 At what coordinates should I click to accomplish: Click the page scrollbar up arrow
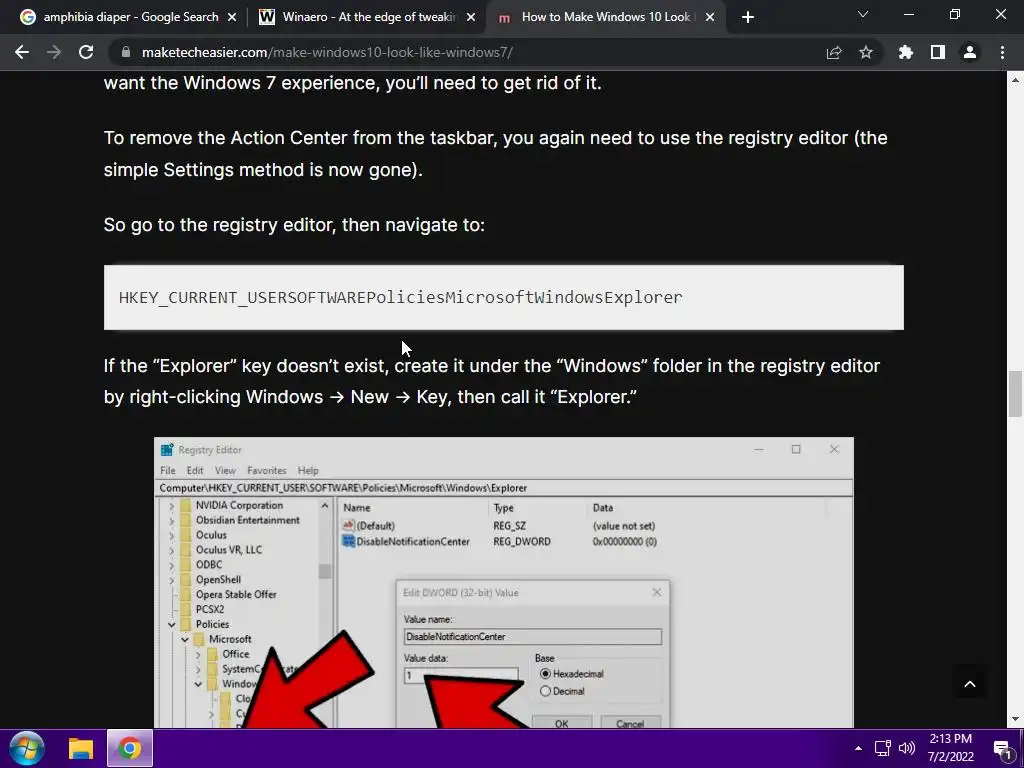click(x=1016, y=80)
